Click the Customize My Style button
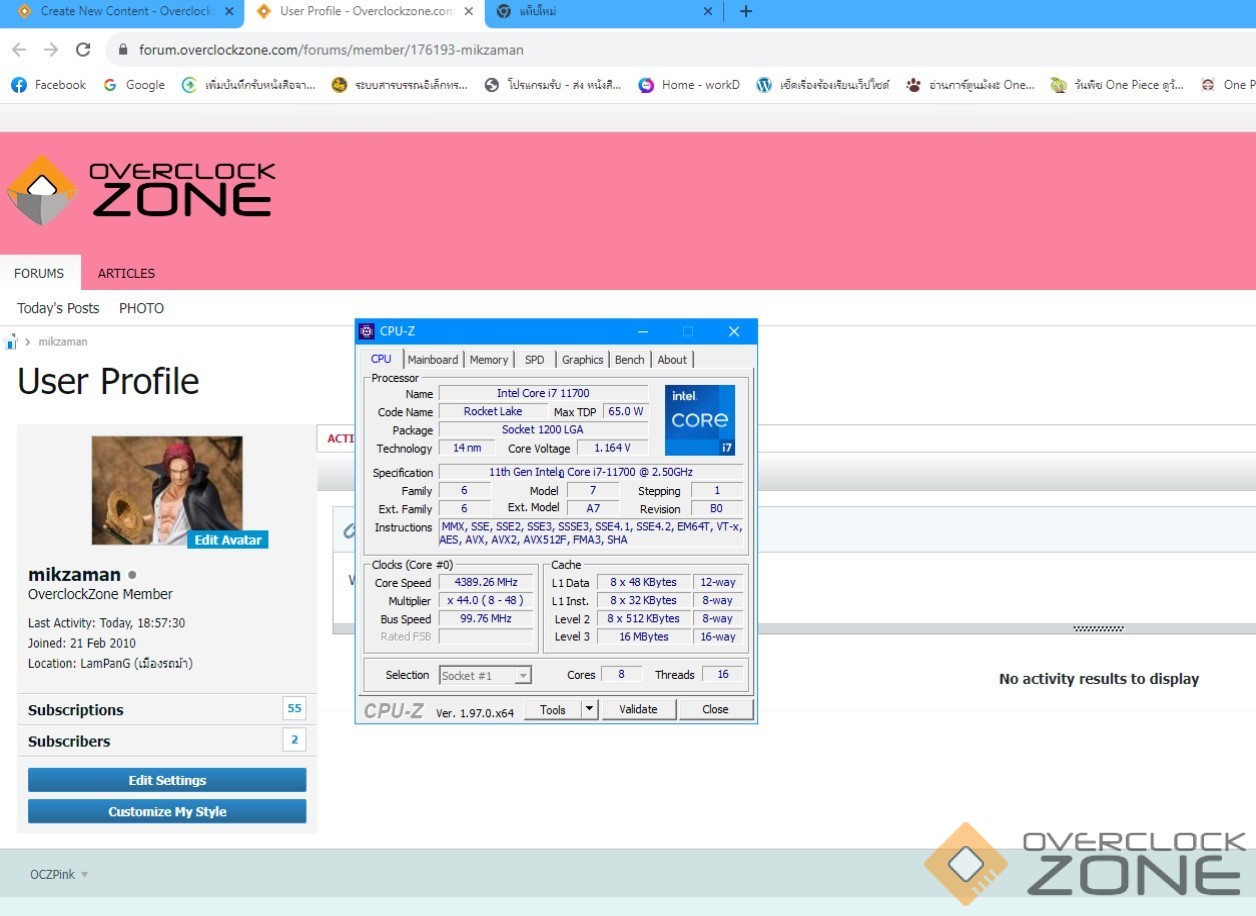This screenshot has width=1256, height=916. (167, 812)
